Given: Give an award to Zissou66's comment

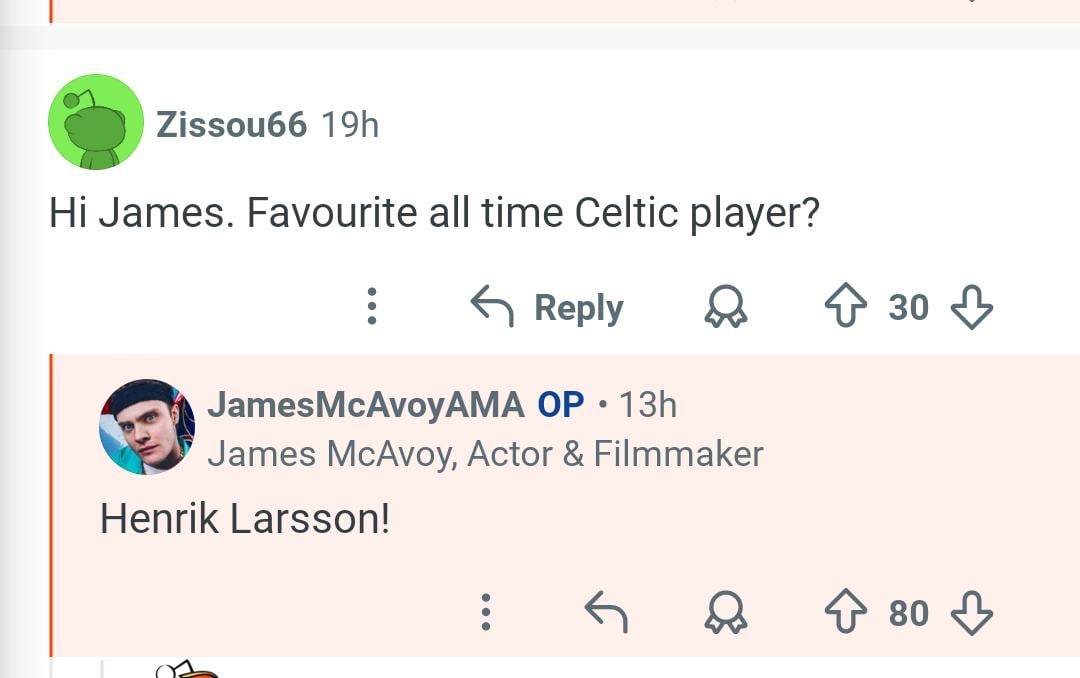Looking at the screenshot, I should pos(726,307).
